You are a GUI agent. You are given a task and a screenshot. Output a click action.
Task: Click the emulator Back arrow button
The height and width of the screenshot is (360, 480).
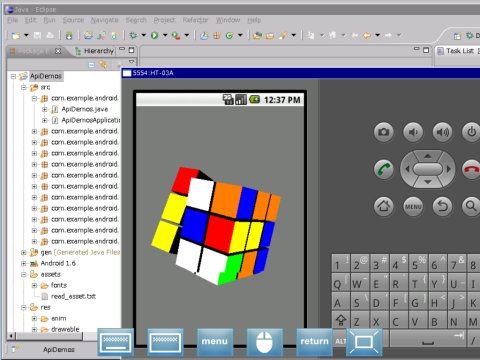(x=442, y=206)
